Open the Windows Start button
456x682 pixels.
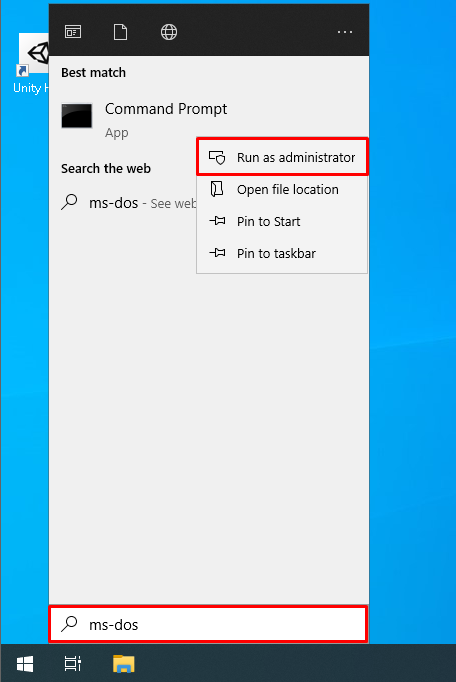(x=25, y=664)
